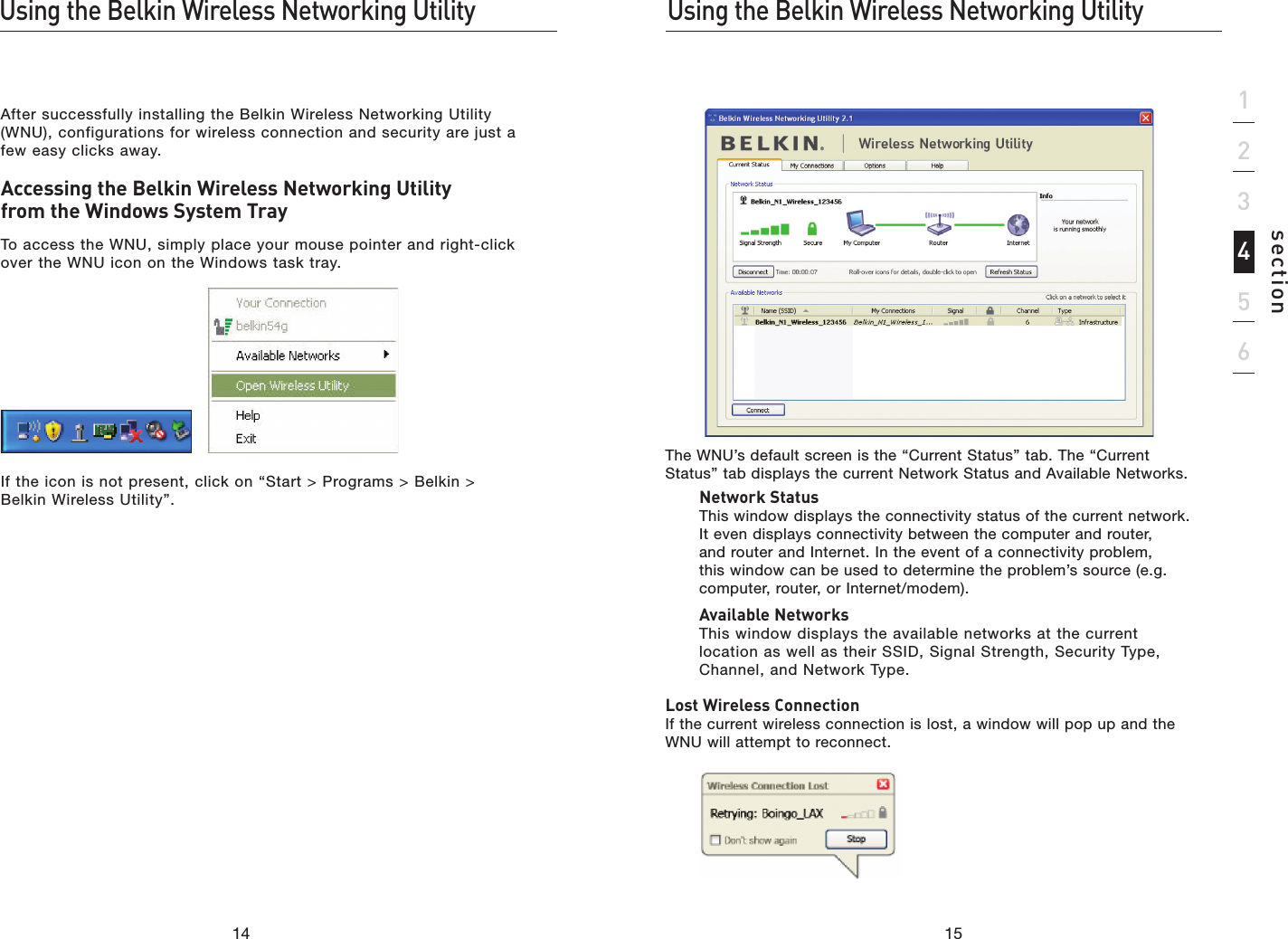This screenshot has width=1288, height=939.
Task: Click Stop in Connection Lost popup
Action: click(x=856, y=839)
